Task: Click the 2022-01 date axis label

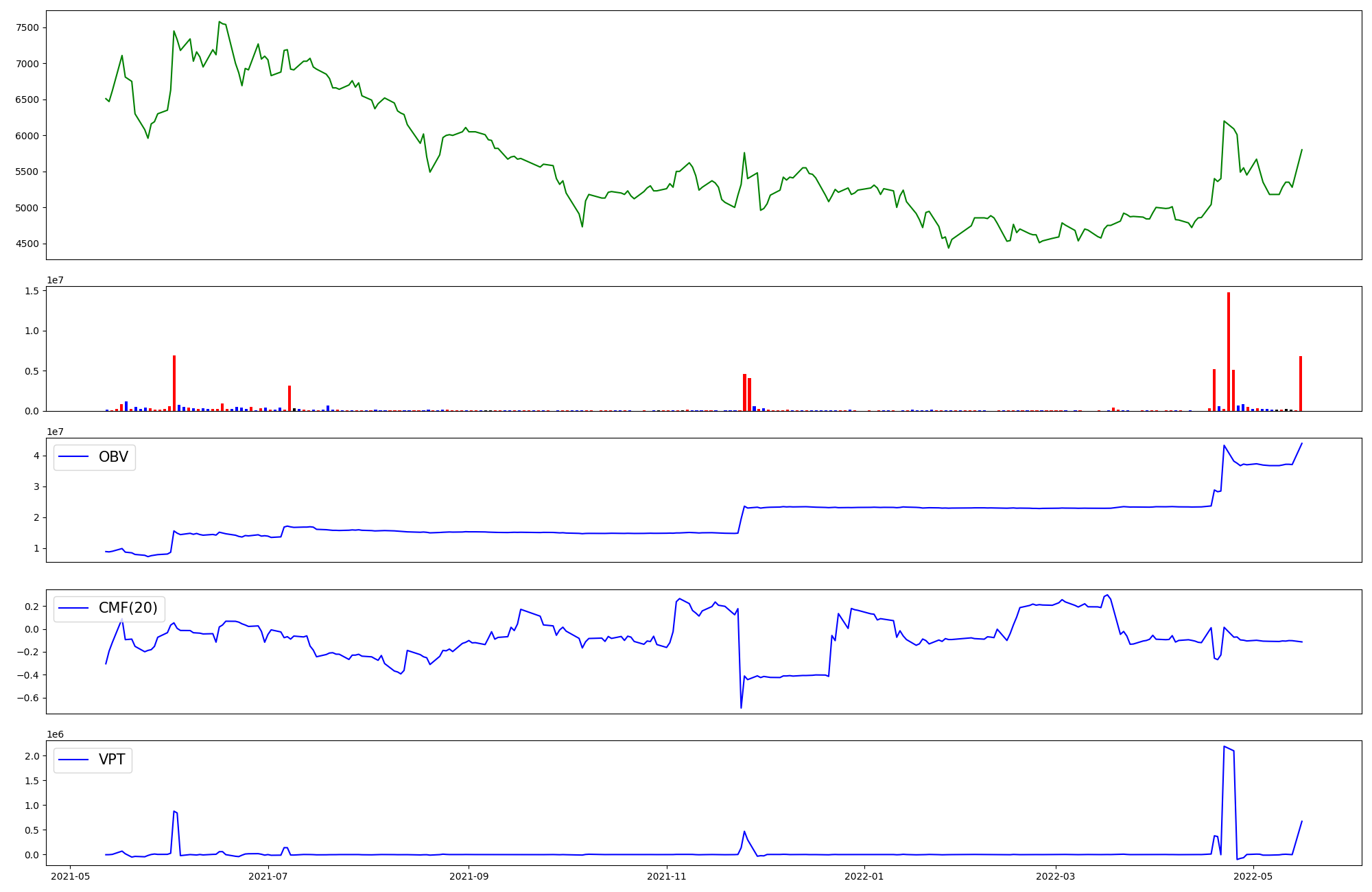Action: click(x=864, y=876)
